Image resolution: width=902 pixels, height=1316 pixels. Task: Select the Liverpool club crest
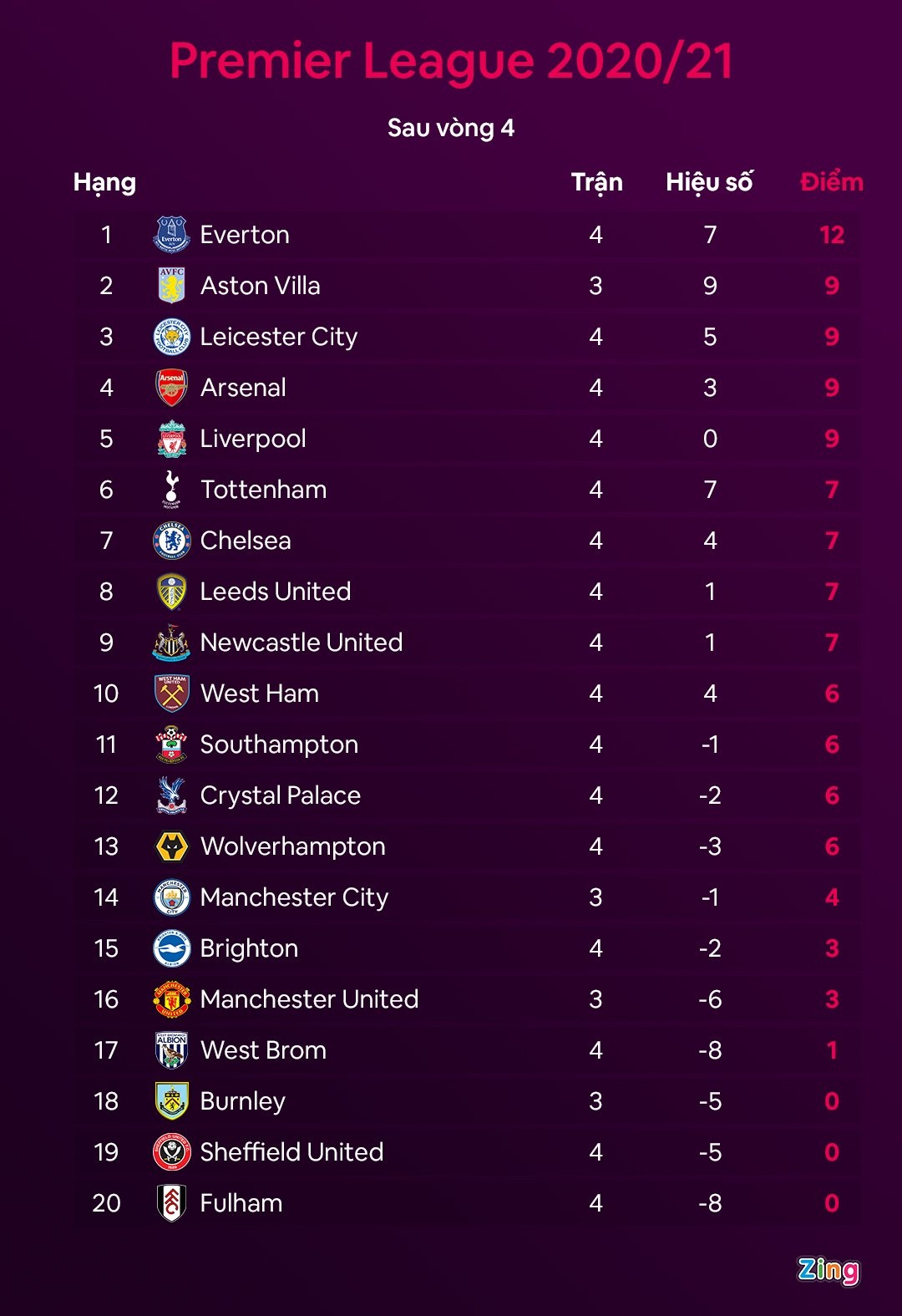click(171, 439)
